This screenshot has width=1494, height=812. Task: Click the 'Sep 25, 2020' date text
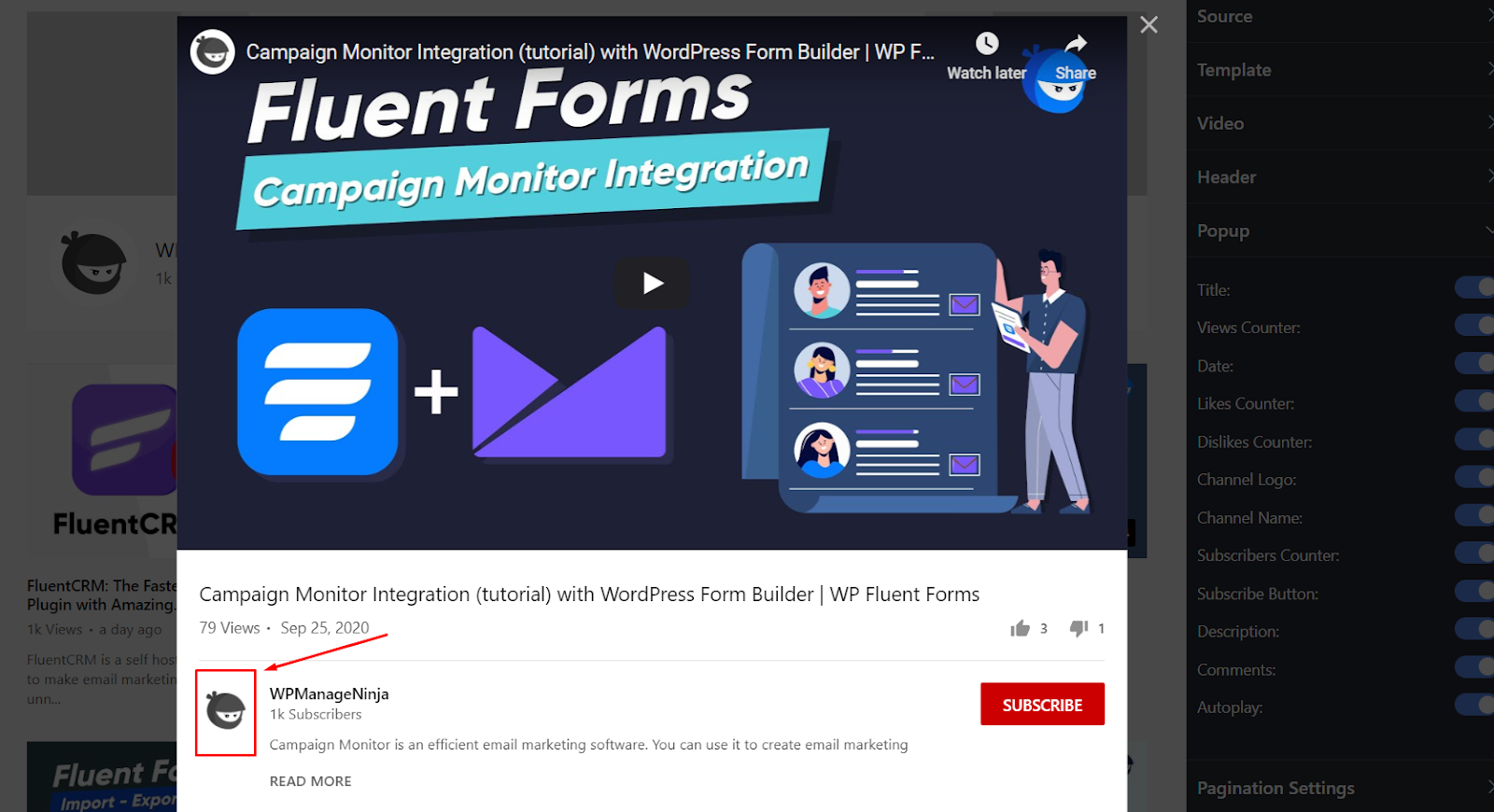click(325, 628)
